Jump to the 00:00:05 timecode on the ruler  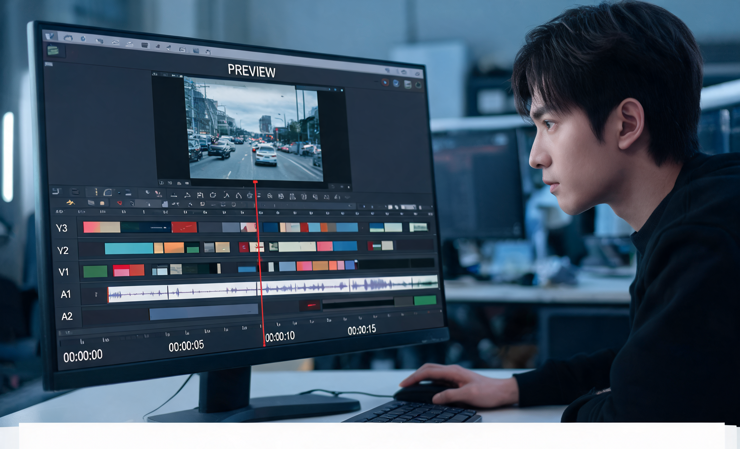click(186, 346)
